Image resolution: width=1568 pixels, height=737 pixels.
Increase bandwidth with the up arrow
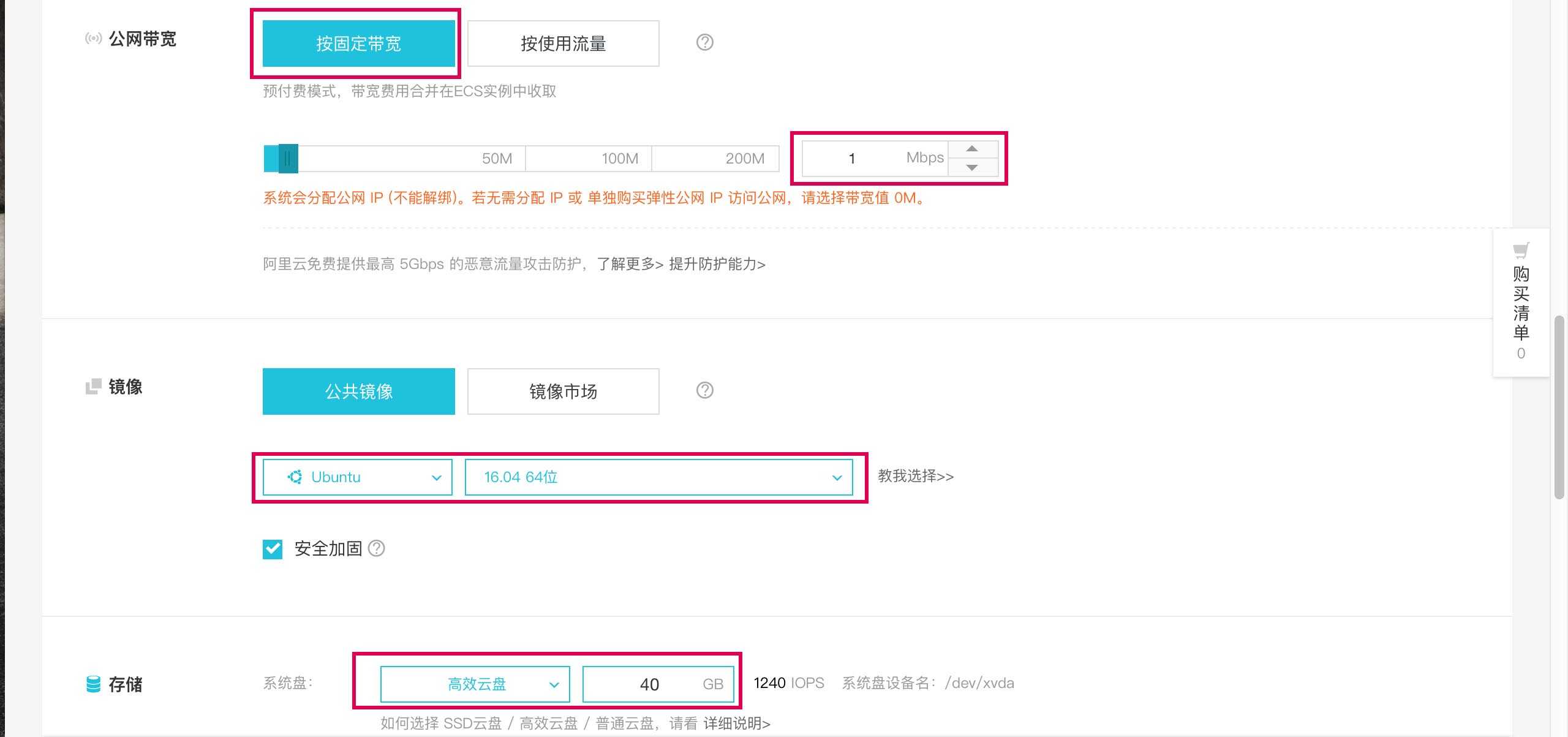(972, 149)
